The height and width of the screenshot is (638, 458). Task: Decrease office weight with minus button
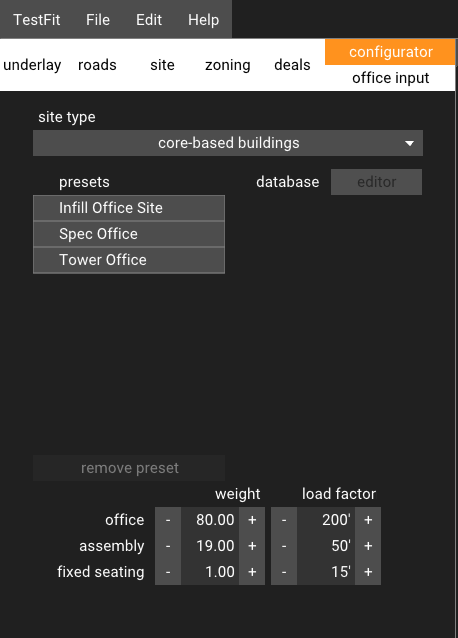(x=168, y=520)
